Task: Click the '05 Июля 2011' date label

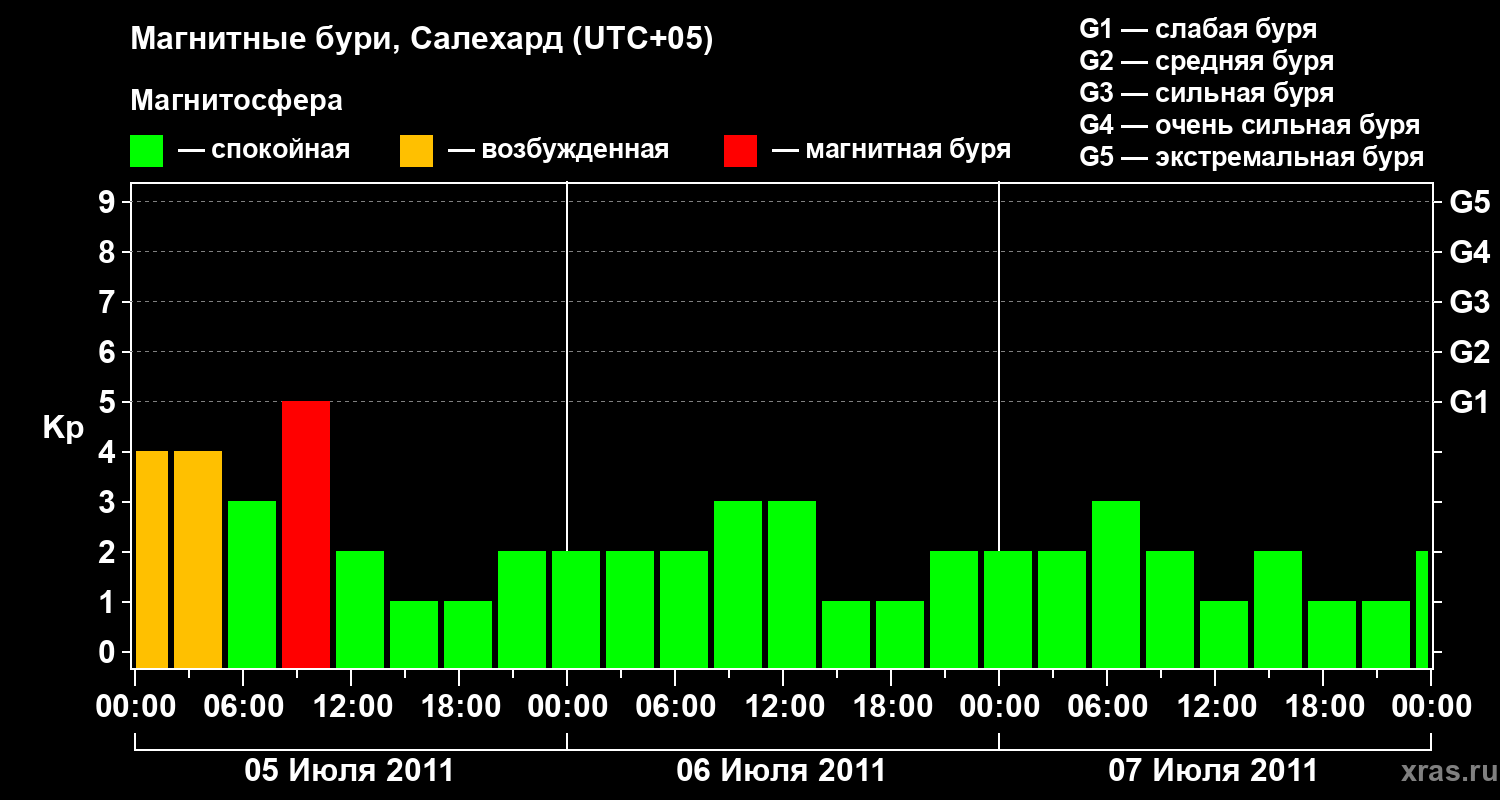Action: click(x=350, y=771)
